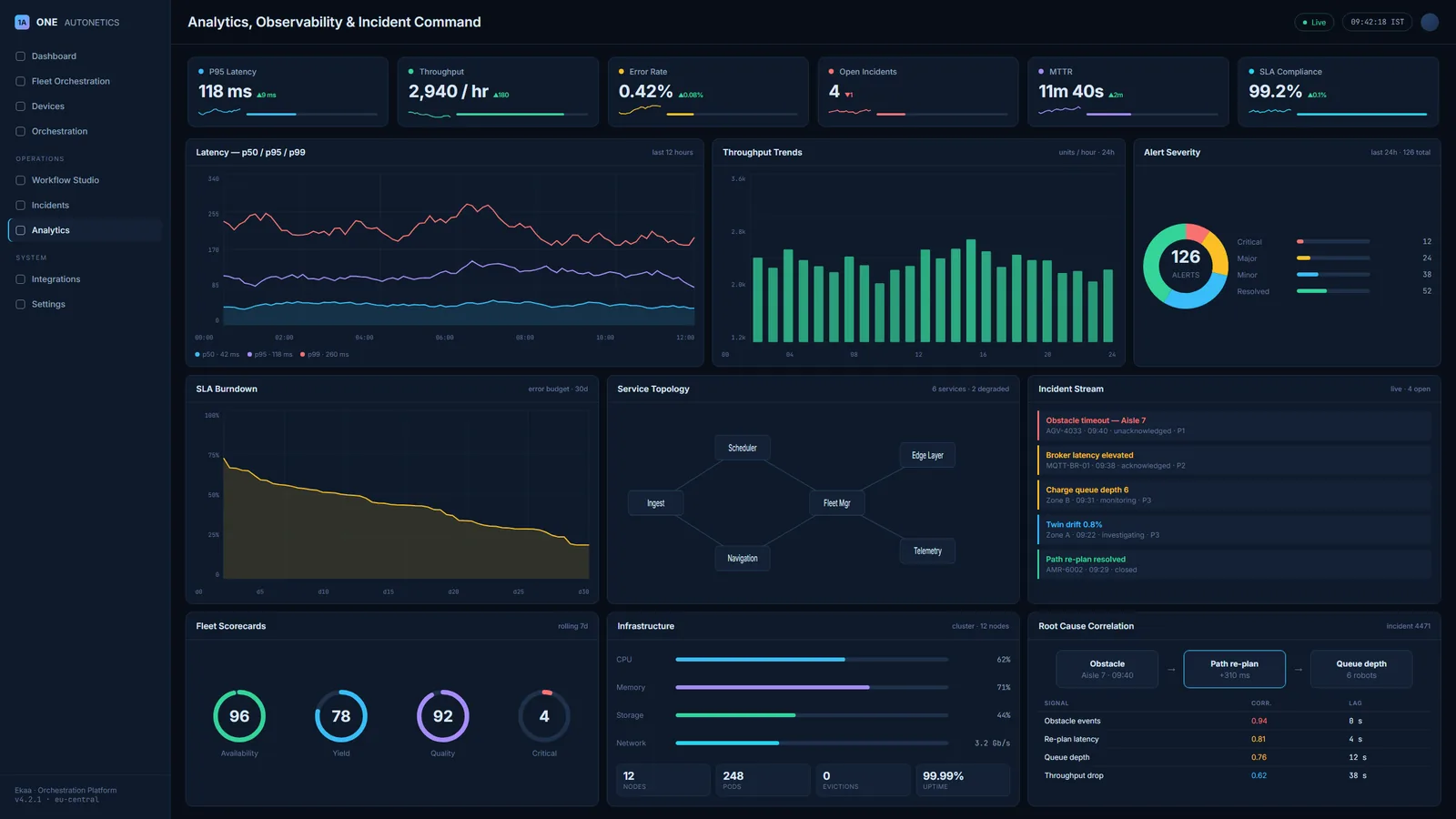This screenshot has width=1456, height=819.
Task: Select the Critical 4 score ring
Action: pyautogui.click(x=544, y=716)
